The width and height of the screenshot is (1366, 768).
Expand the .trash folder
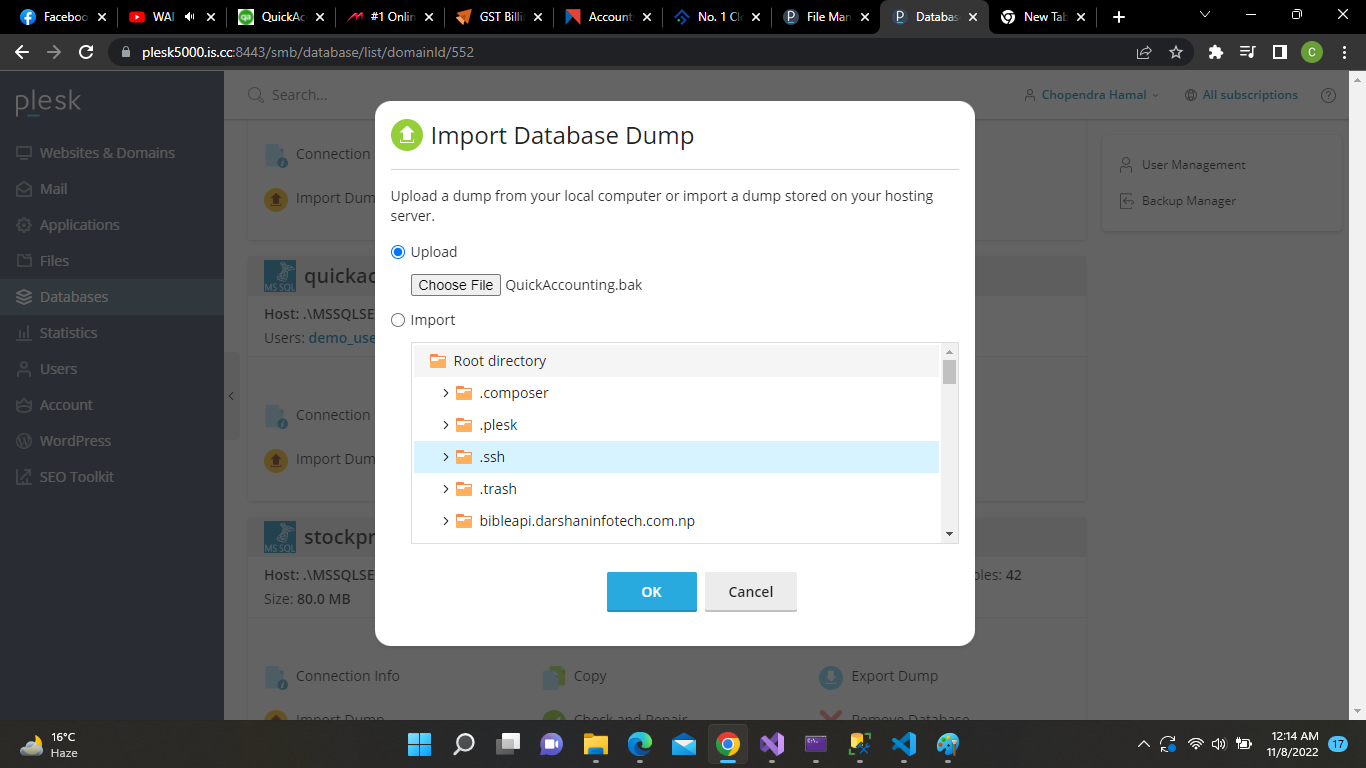tap(446, 489)
